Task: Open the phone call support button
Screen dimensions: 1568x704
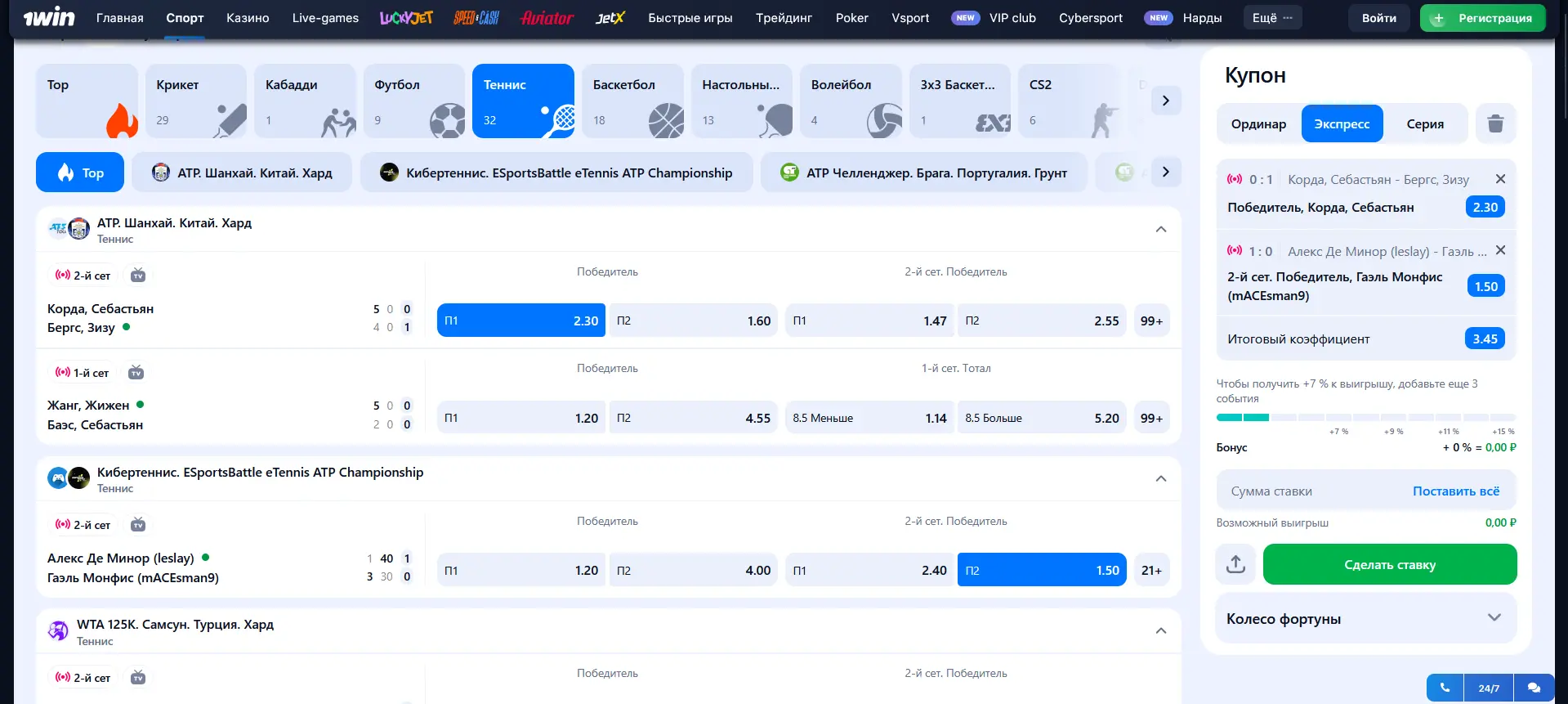Action: coord(1445,688)
